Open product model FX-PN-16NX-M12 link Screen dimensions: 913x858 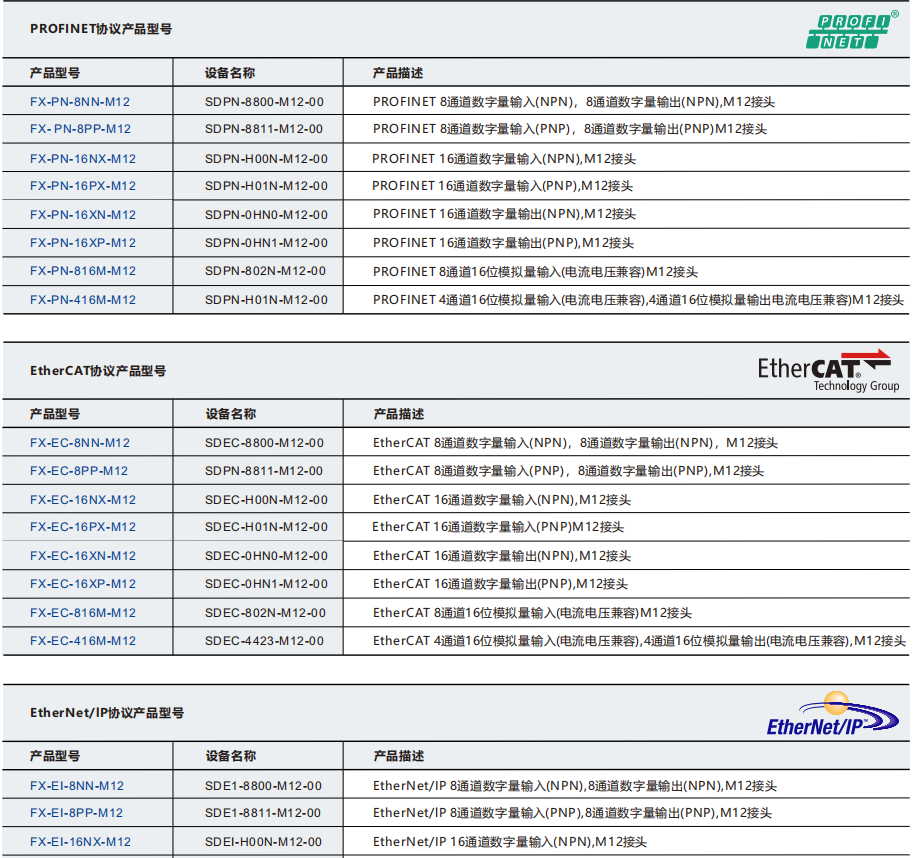coord(83,159)
